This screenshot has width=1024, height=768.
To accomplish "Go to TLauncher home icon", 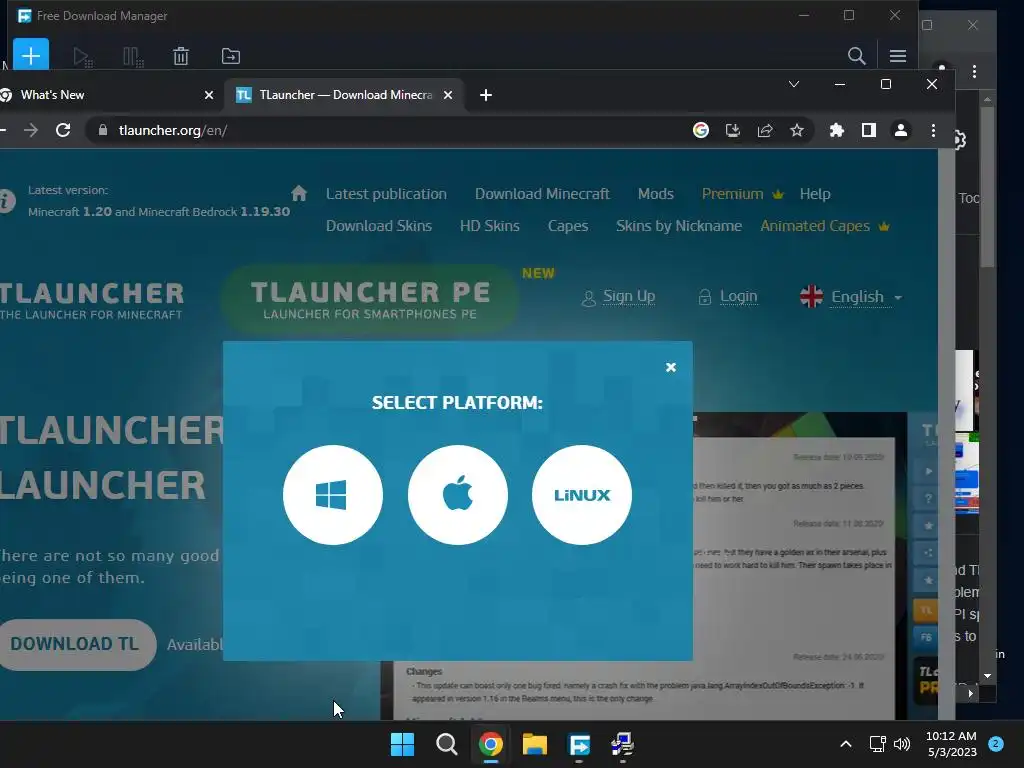I will (299, 193).
